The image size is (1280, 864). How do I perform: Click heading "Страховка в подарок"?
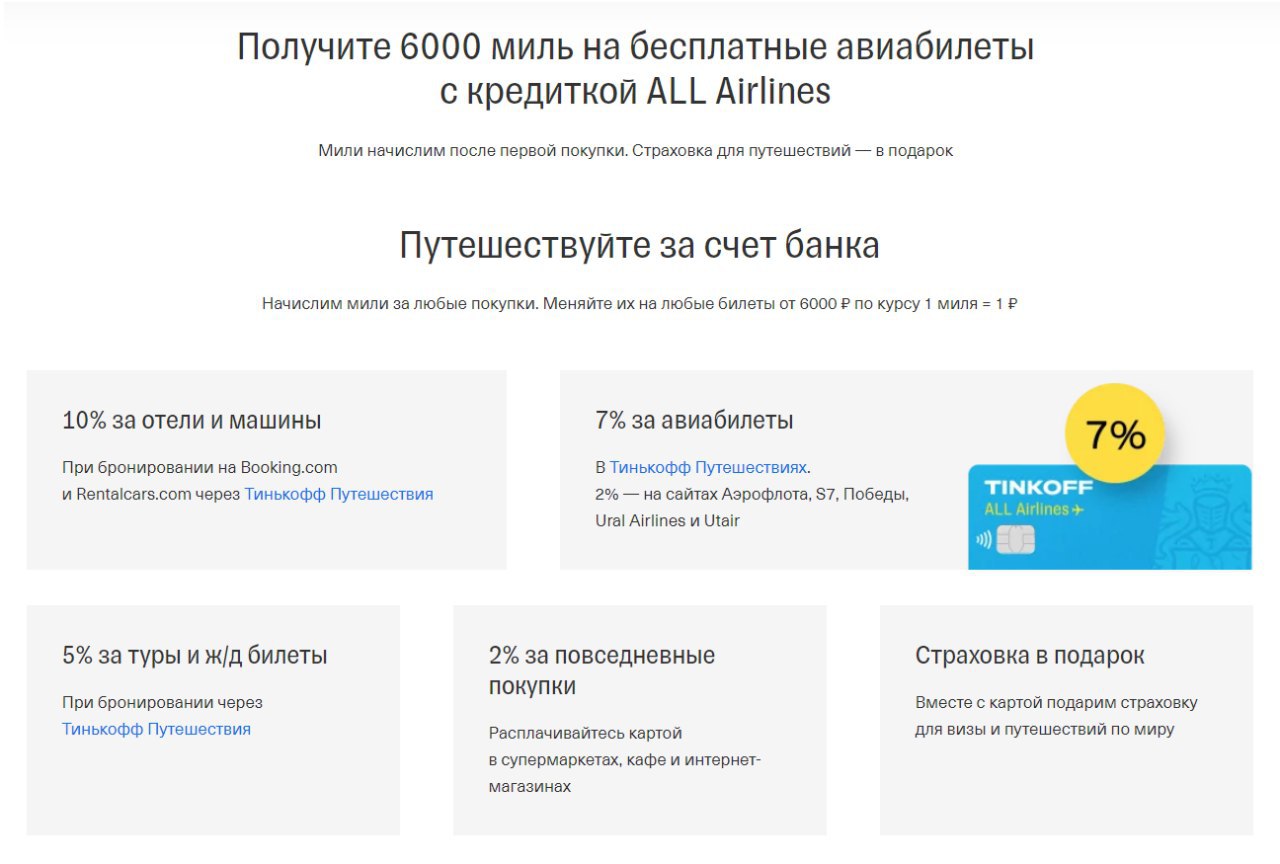[1030, 656]
